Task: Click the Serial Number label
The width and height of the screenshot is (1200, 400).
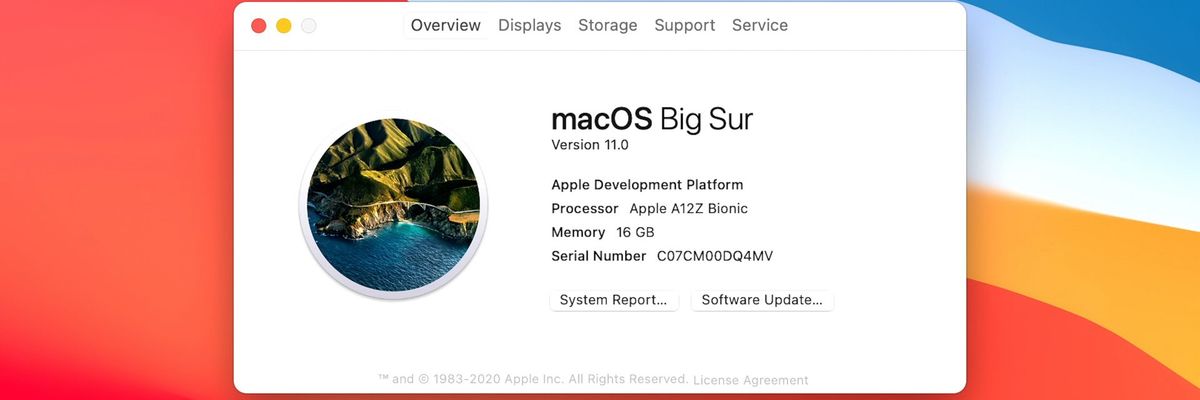Action: point(599,256)
